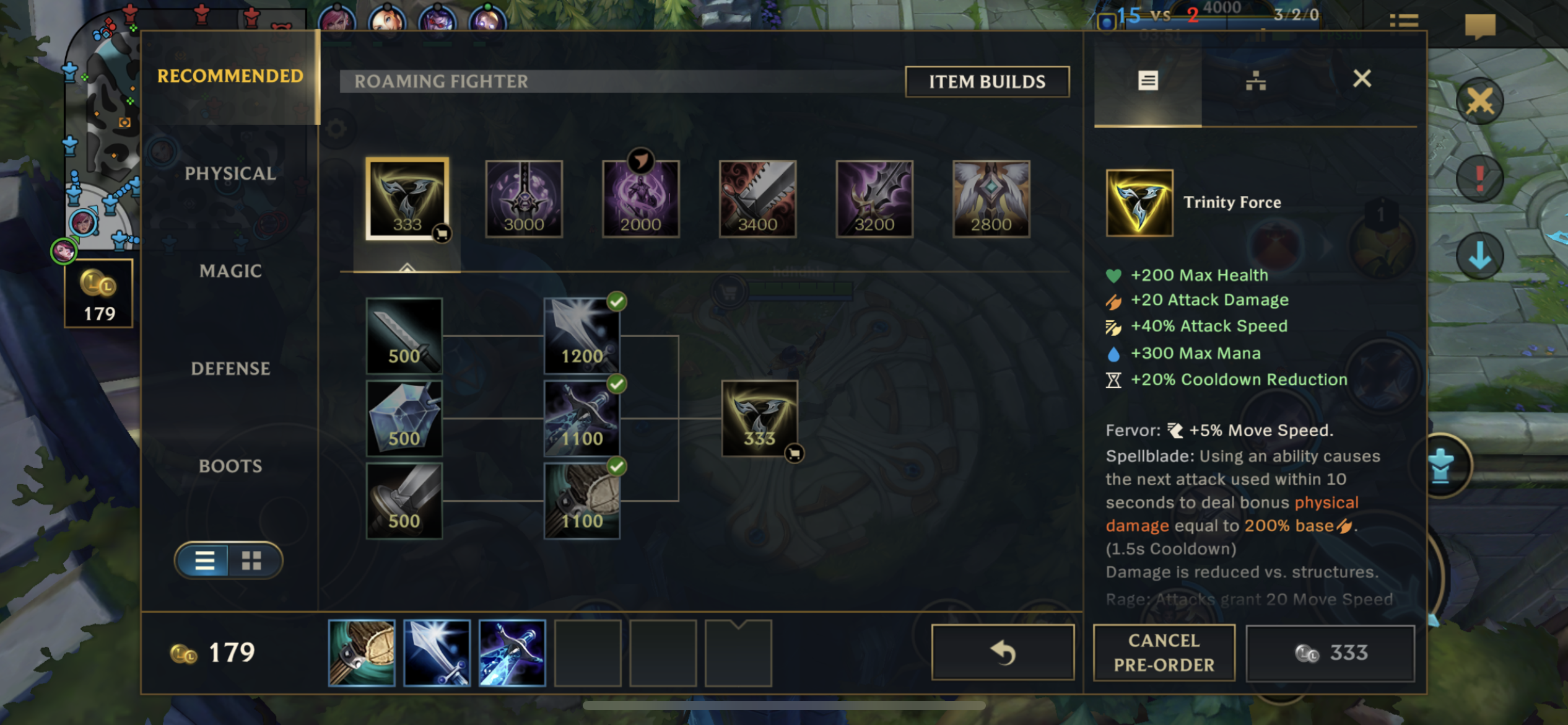Close the shop panel with X
This screenshot has height=725, width=1568.
(1362, 79)
